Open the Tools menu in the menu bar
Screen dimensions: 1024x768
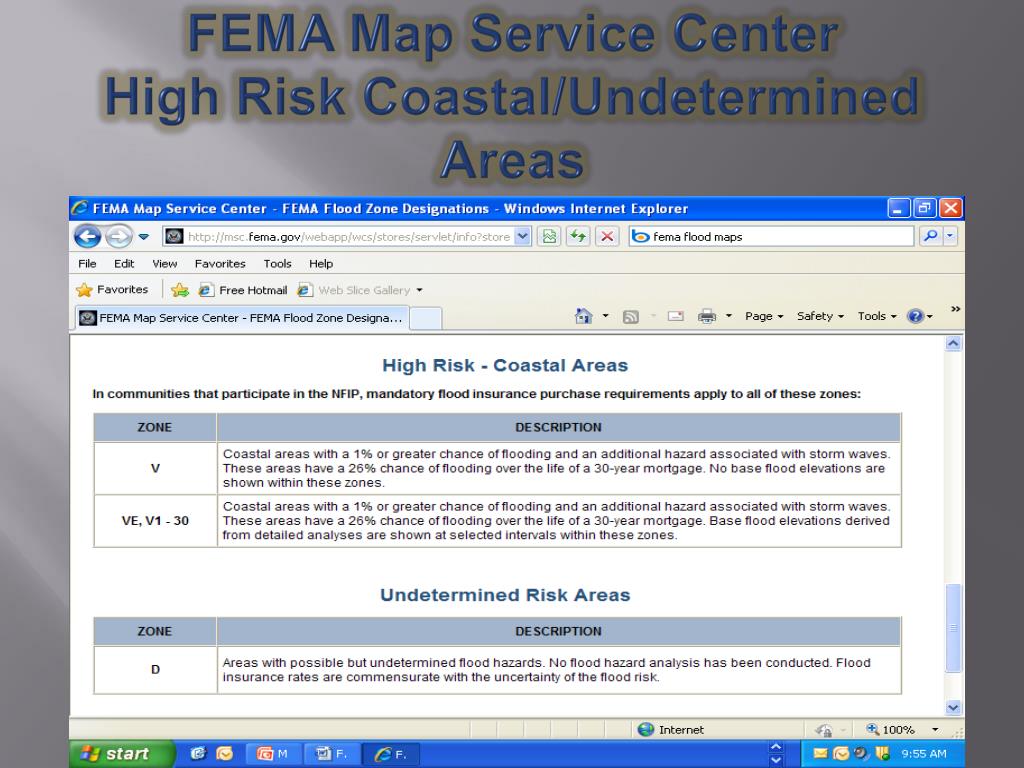(278, 264)
